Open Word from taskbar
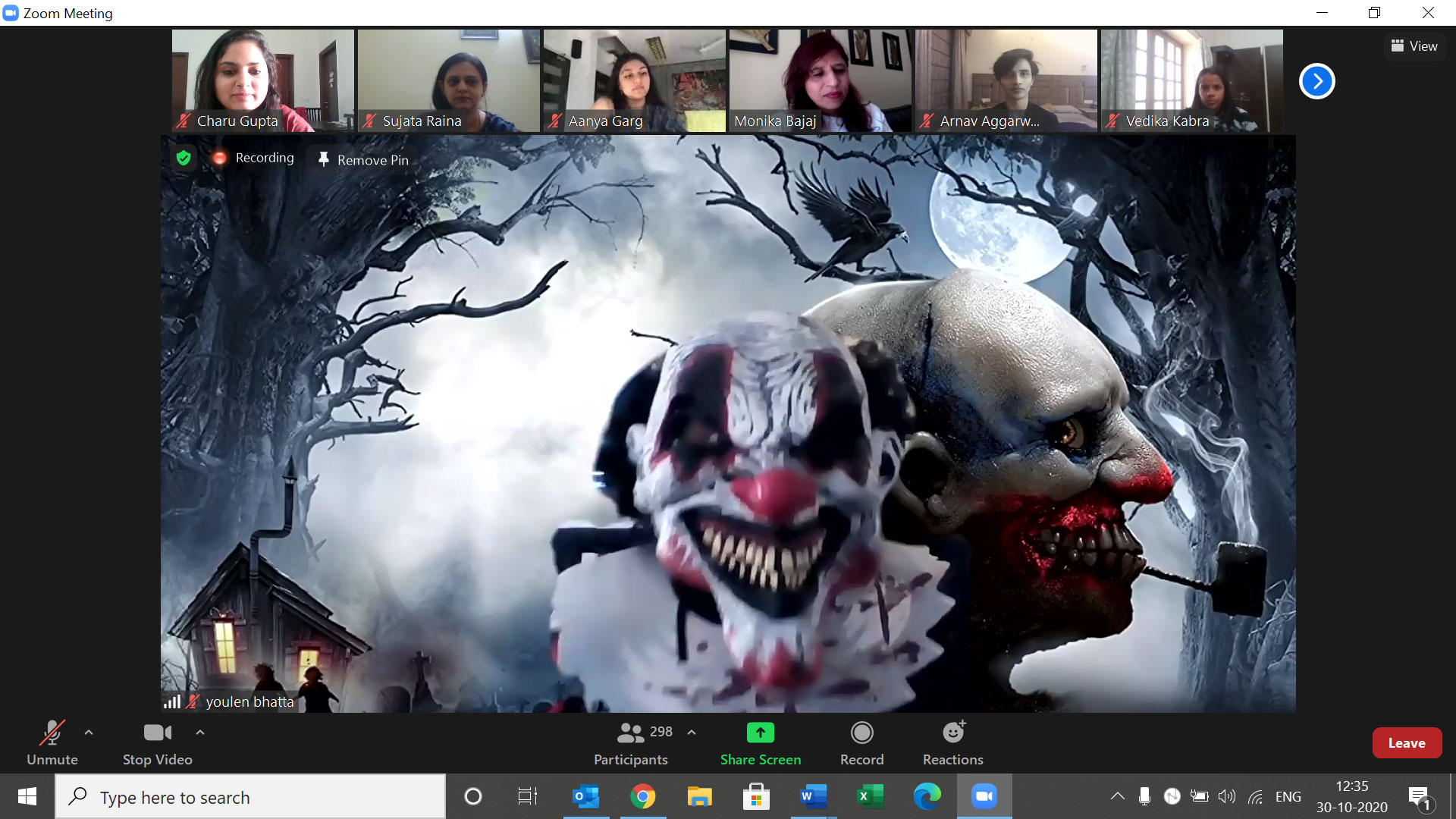 point(813,796)
